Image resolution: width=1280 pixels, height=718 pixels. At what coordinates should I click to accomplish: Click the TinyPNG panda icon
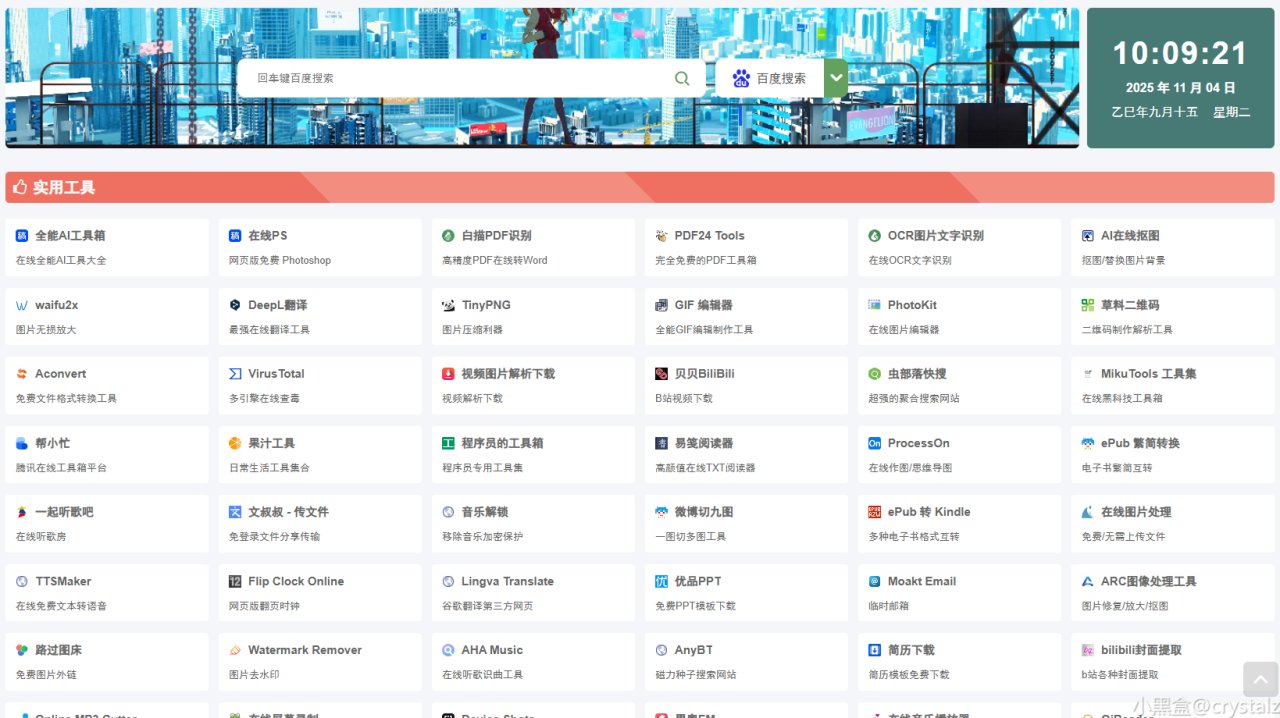[448, 305]
